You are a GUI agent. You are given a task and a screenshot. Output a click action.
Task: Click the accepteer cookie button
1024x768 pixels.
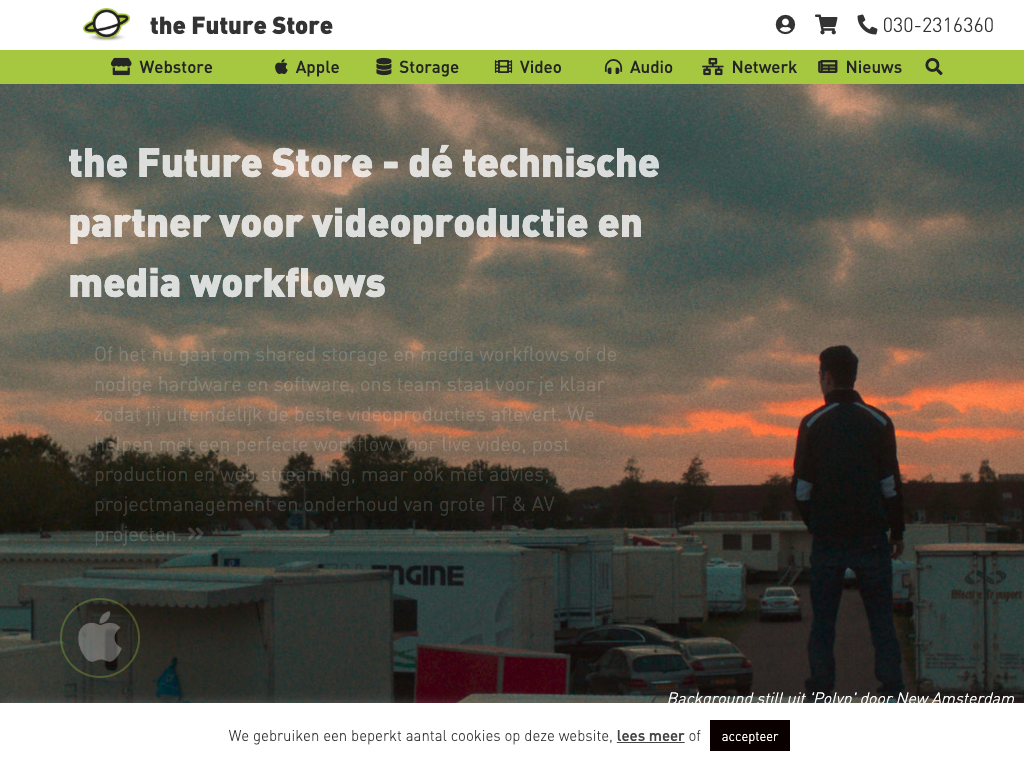point(750,736)
